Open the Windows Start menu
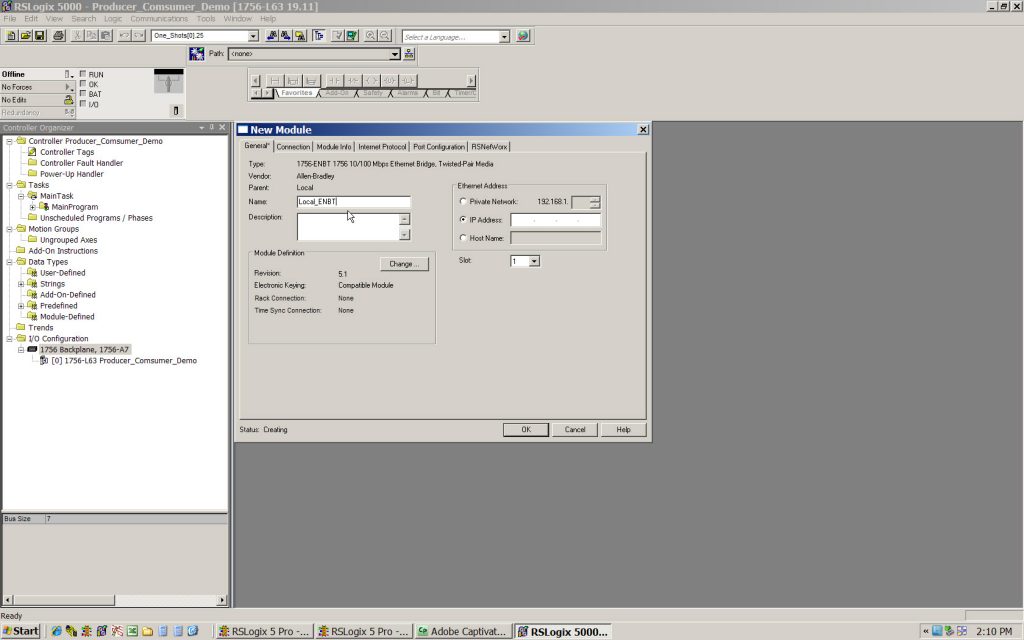This screenshot has height=640, width=1024. tap(21, 631)
